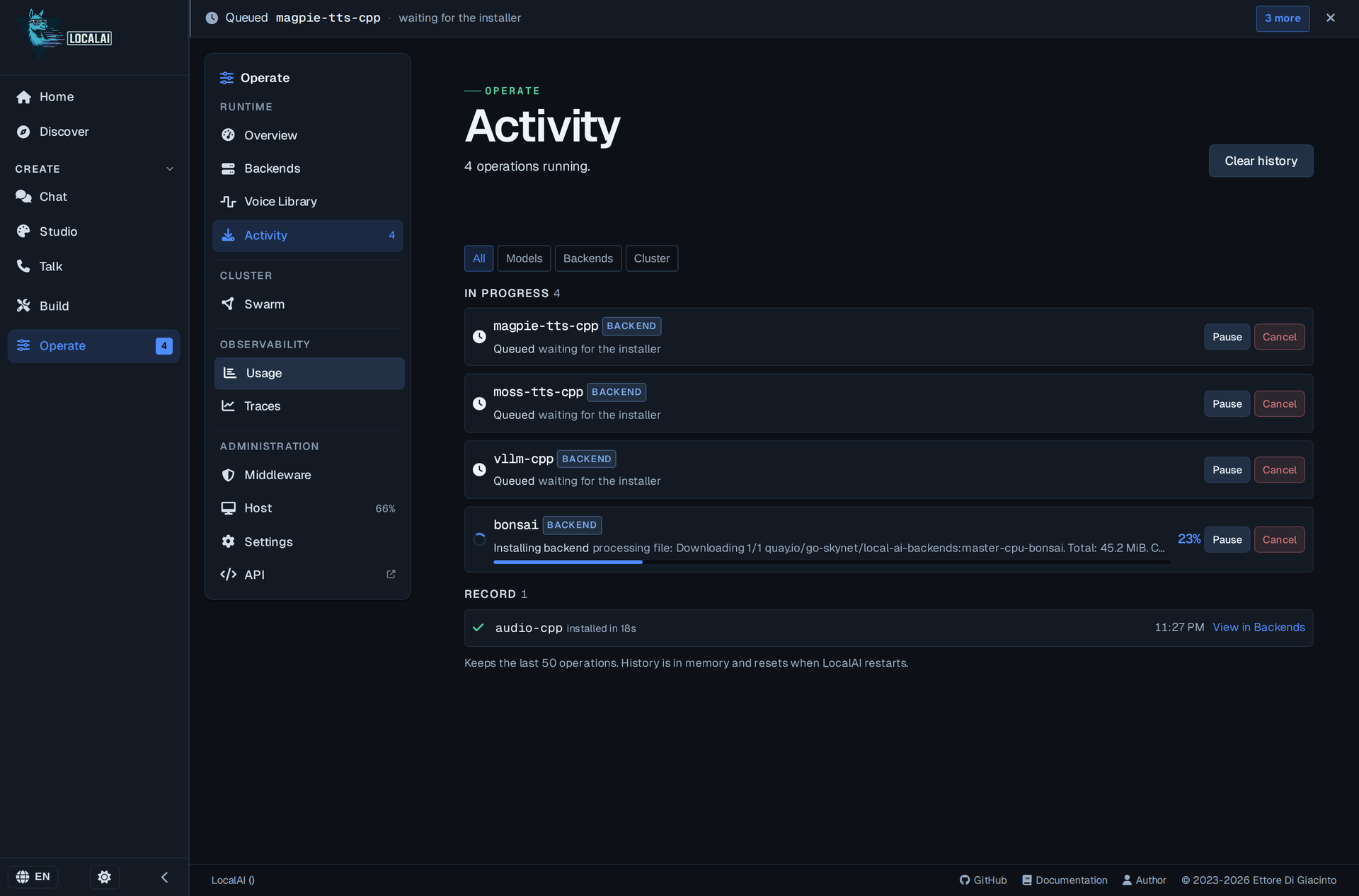
Task: Select the Backends filter tab
Action: point(588,258)
